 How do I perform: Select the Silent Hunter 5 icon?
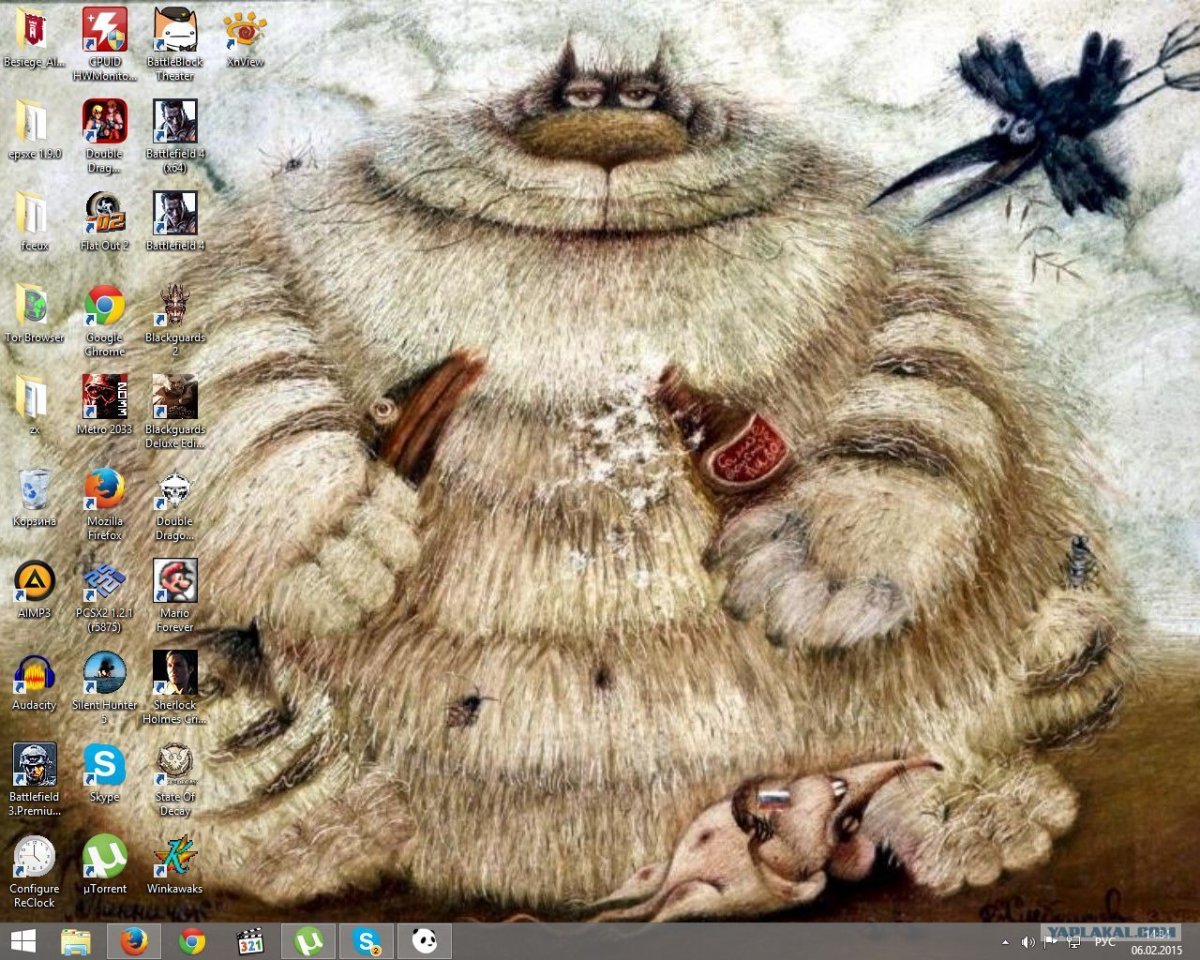tap(104, 673)
